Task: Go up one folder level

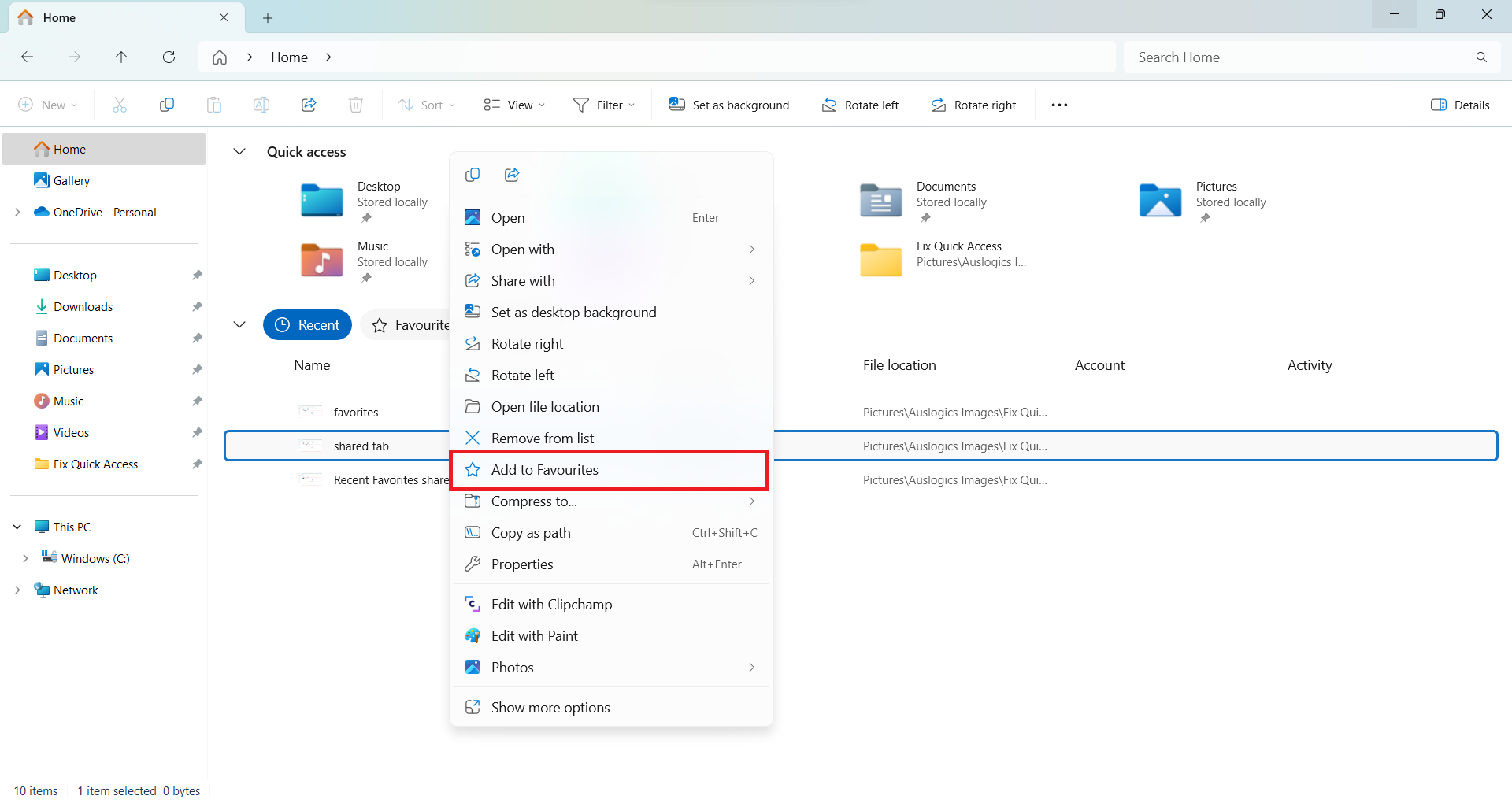Action: coord(121,57)
